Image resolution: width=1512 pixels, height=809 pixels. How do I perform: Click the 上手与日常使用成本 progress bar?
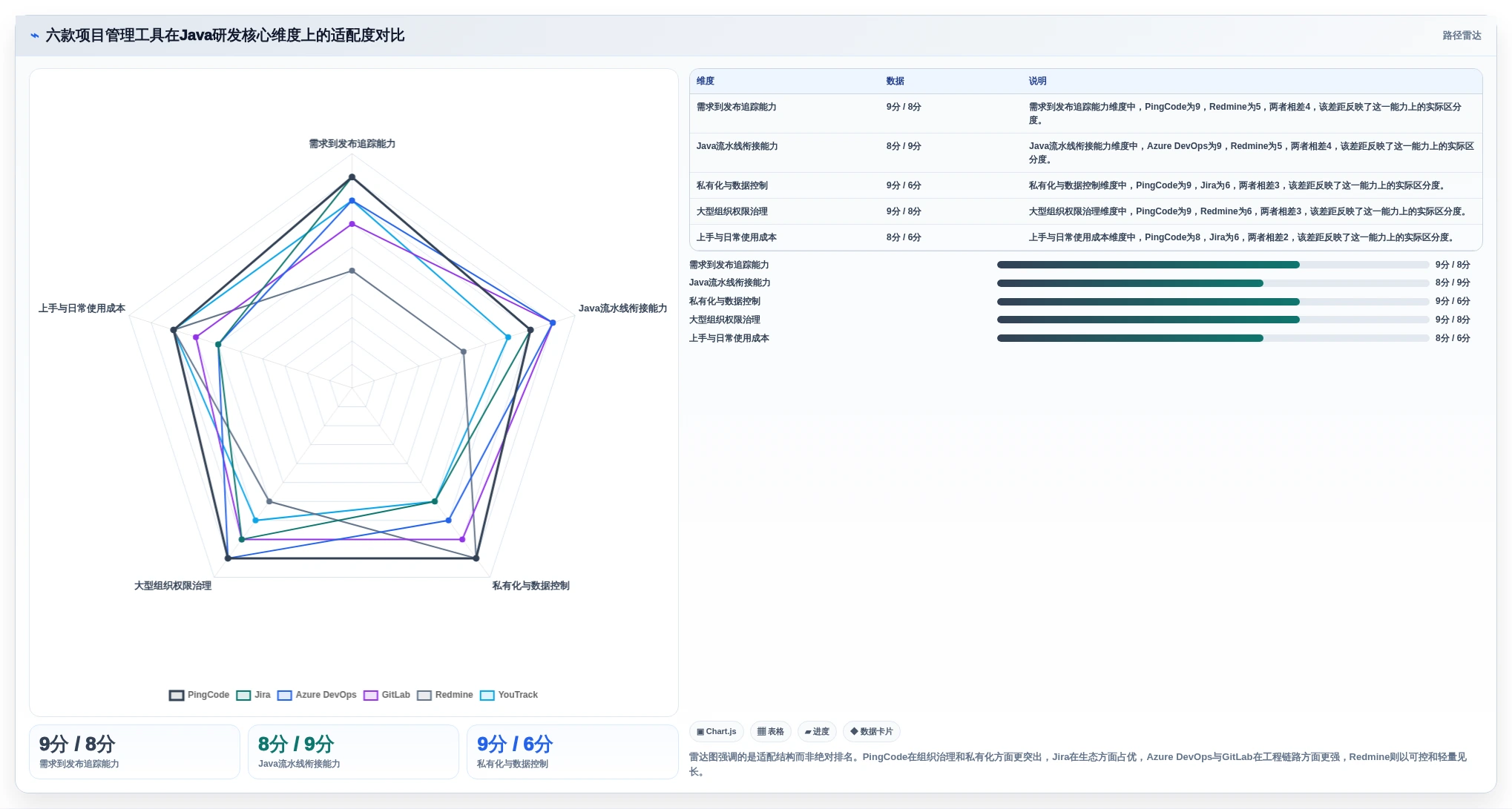point(1213,338)
